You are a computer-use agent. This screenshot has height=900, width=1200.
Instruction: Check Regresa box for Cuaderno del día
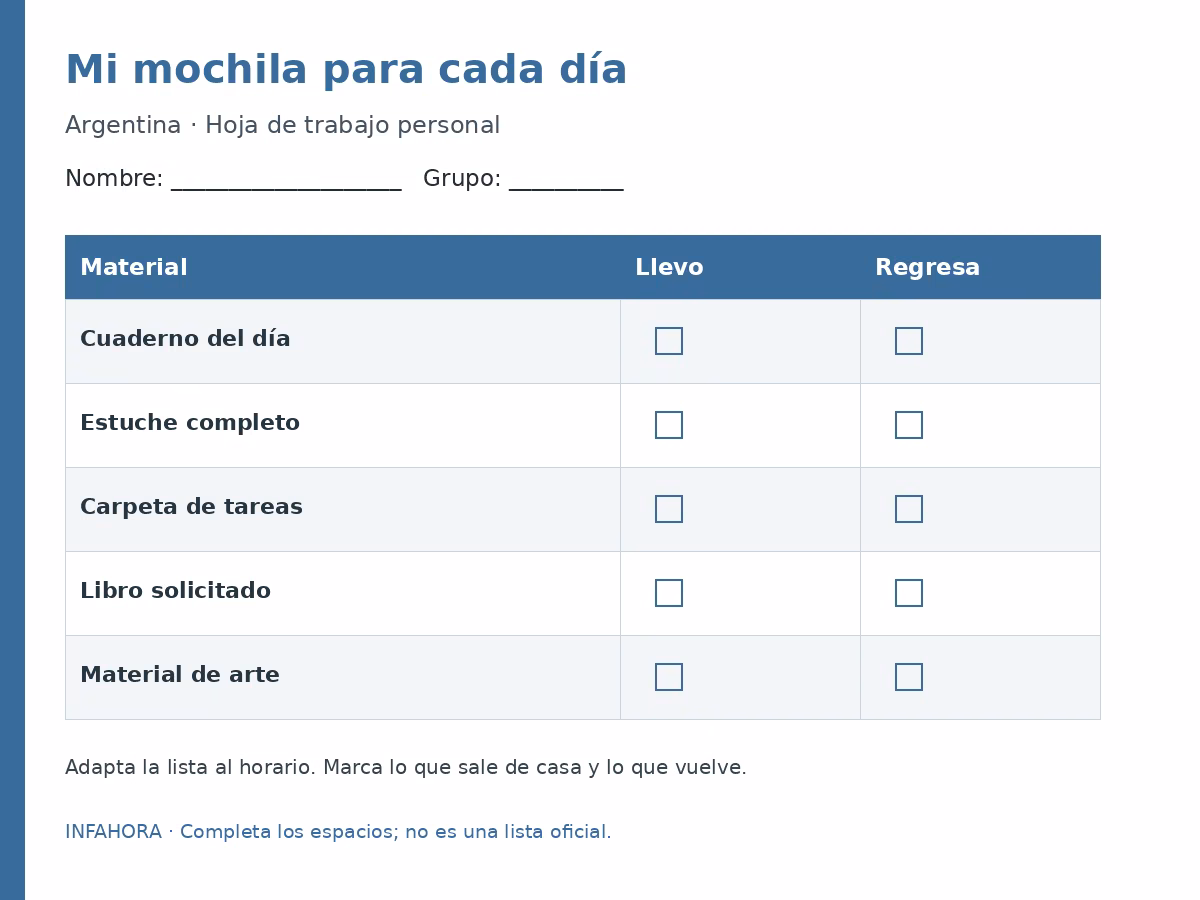pyautogui.click(x=909, y=341)
